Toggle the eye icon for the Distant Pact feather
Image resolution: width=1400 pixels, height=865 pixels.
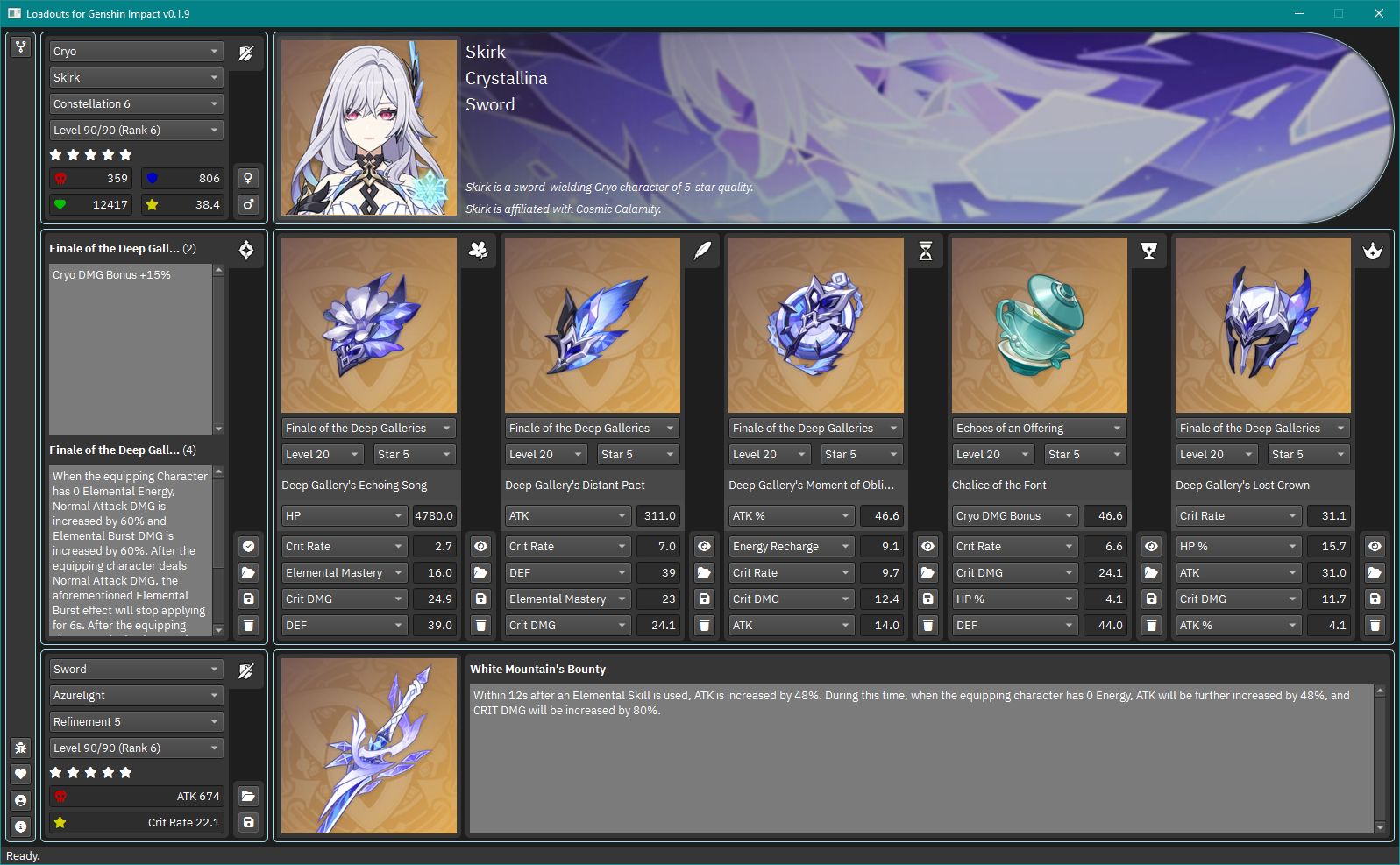coord(705,546)
